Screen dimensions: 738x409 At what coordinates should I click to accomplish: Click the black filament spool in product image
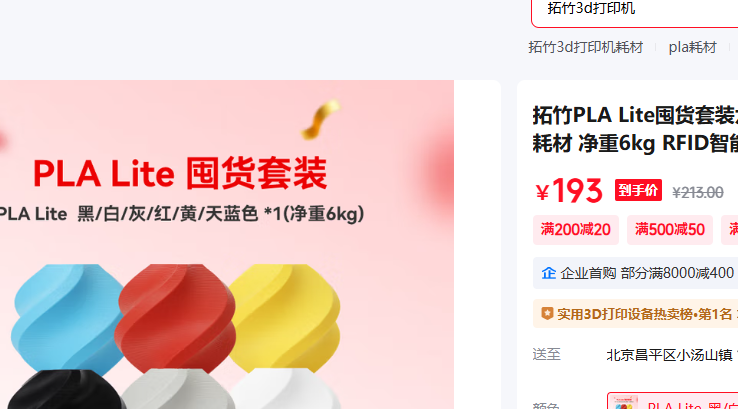pos(66,390)
